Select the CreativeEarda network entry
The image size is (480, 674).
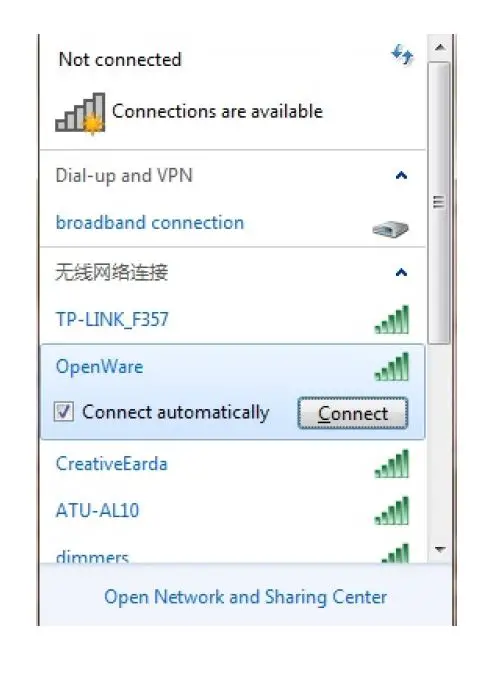pyautogui.click(x=232, y=464)
